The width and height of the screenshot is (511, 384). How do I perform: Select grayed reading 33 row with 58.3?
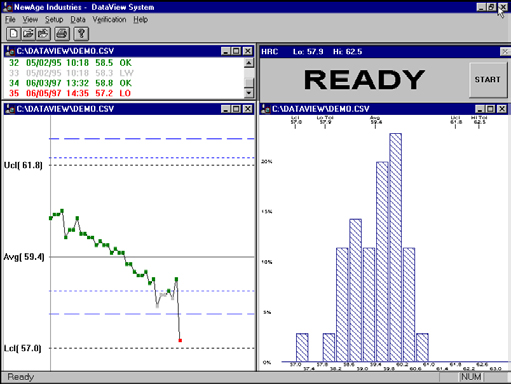[71, 73]
